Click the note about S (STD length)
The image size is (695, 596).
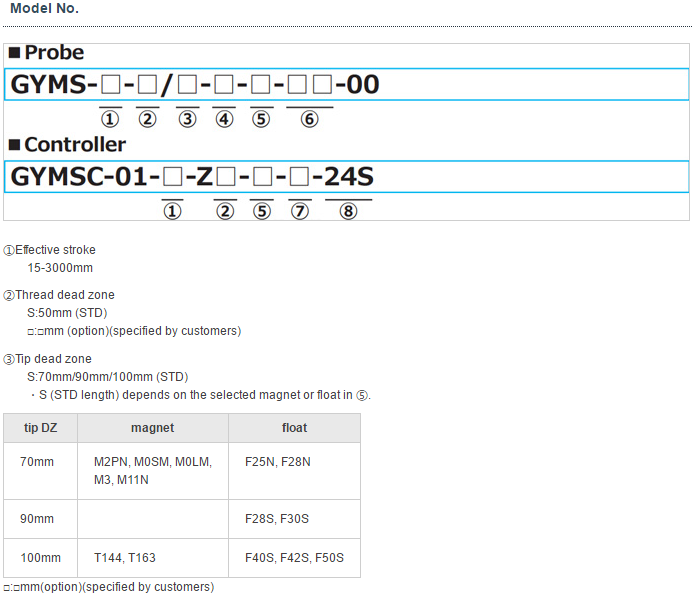pos(200,395)
